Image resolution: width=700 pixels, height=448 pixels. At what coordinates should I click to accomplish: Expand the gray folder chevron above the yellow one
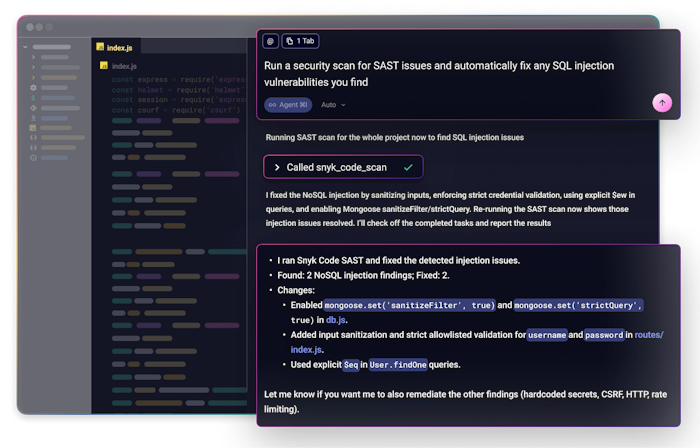(33, 67)
